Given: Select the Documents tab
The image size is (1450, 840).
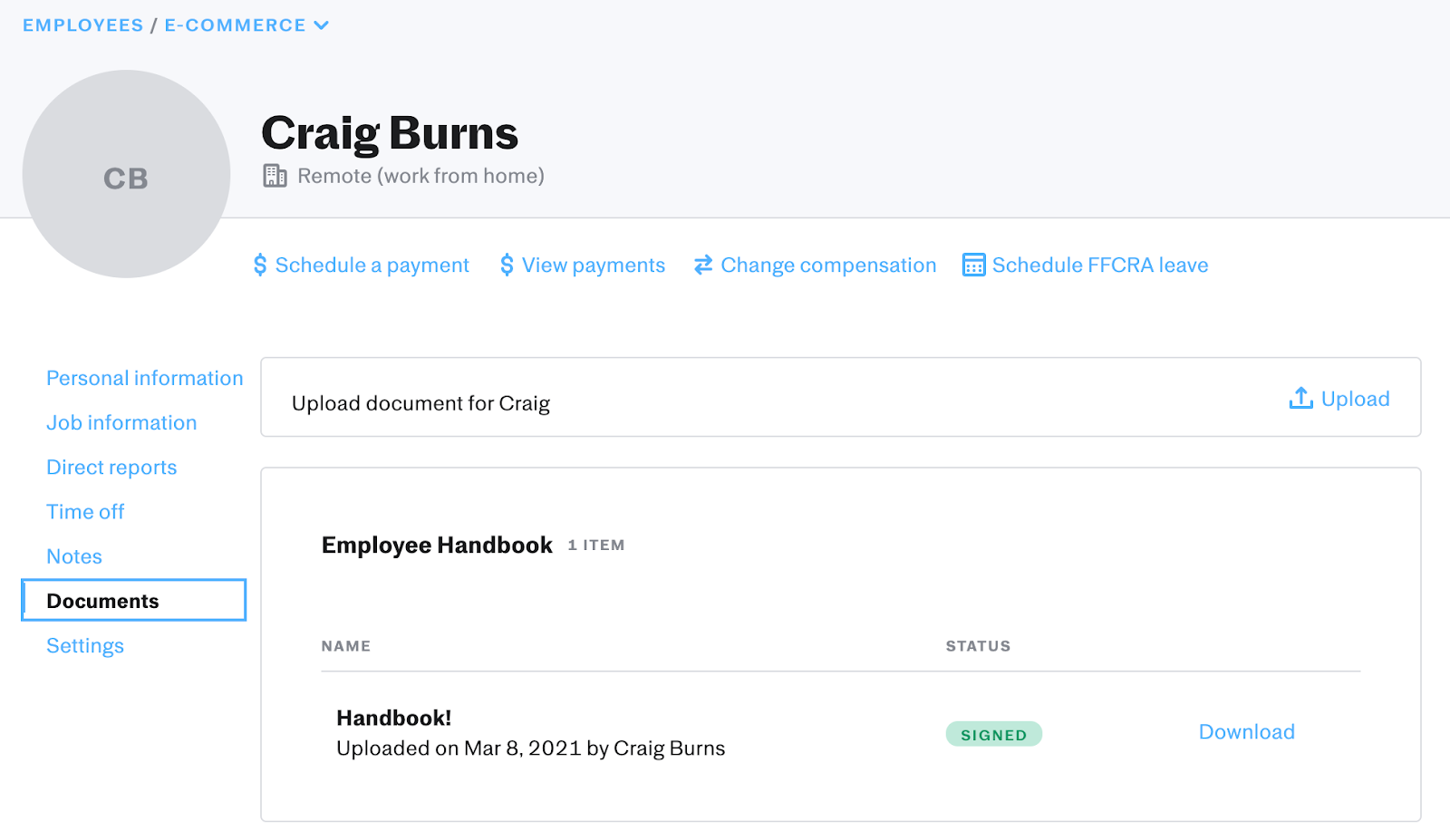Looking at the screenshot, I should tap(102, 601).
